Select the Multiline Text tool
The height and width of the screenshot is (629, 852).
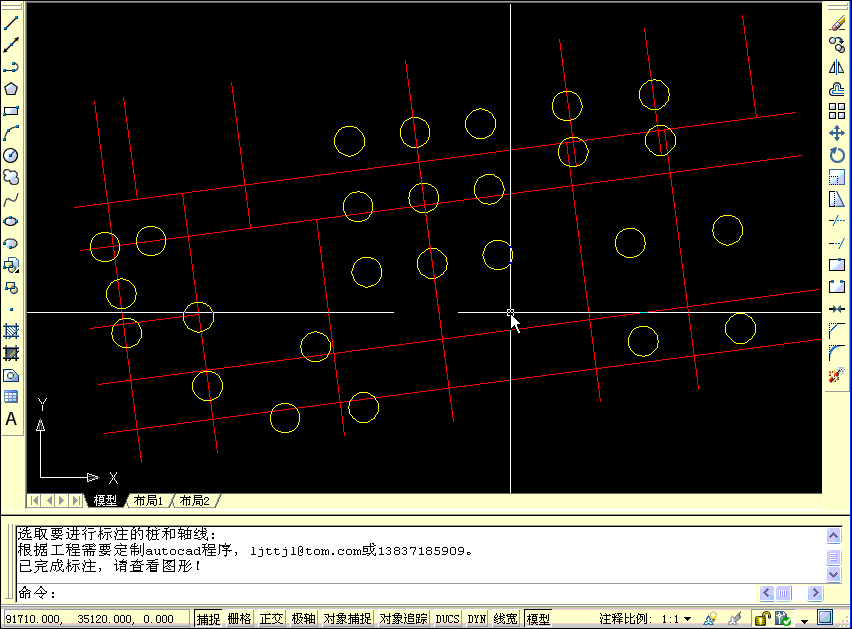point(11,419)
